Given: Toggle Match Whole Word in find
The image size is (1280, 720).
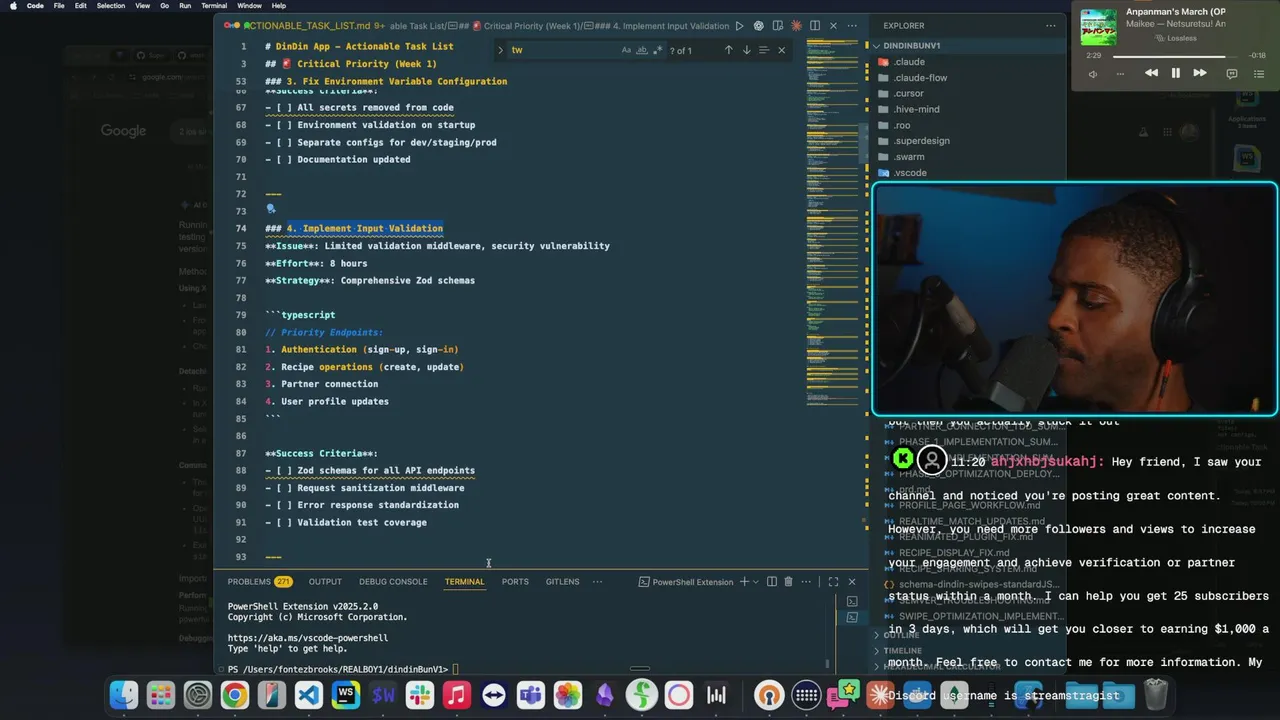Looking at the screenshot, I should [642, 50].
